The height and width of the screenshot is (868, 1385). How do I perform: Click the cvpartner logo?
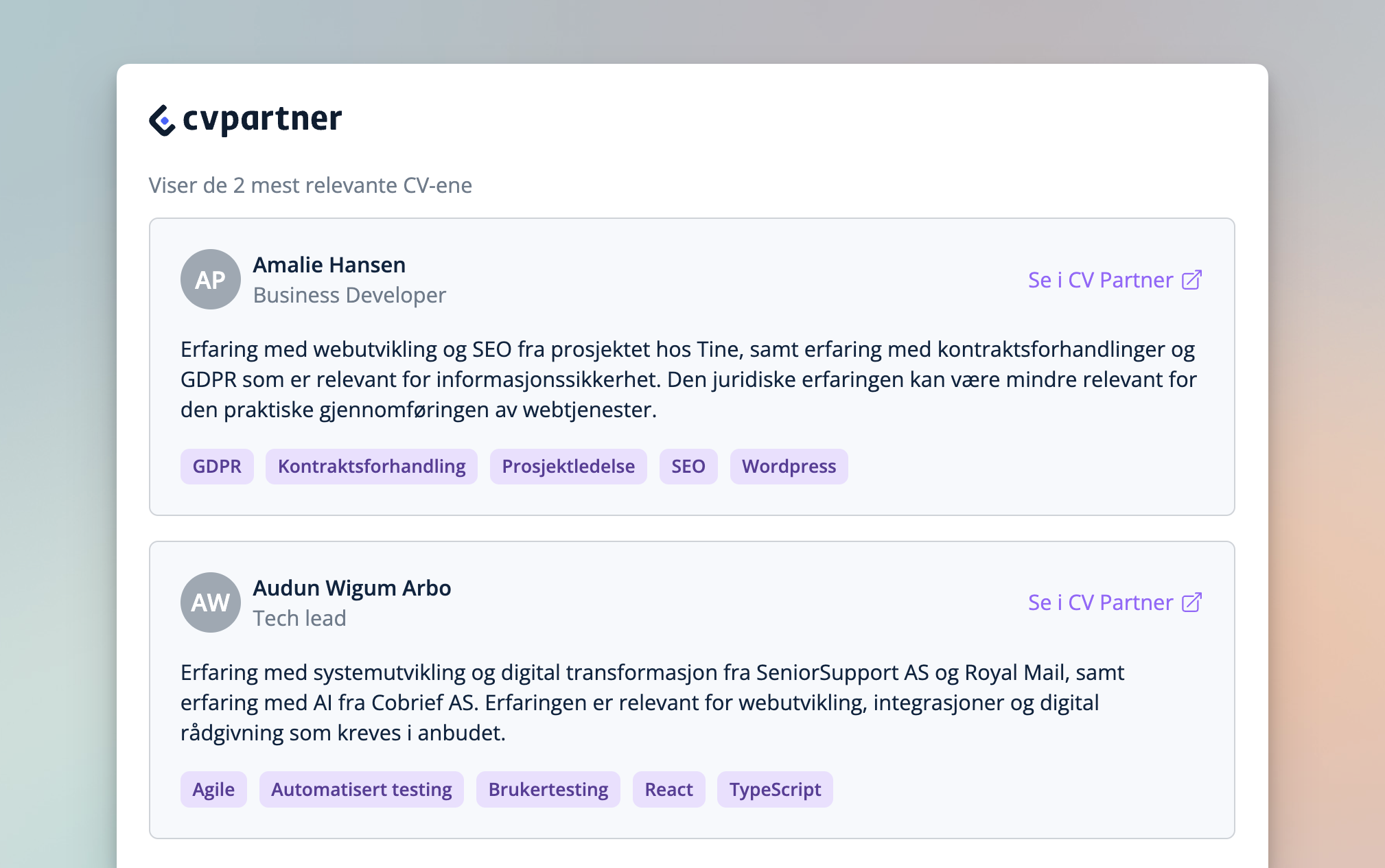coord(245,119)
